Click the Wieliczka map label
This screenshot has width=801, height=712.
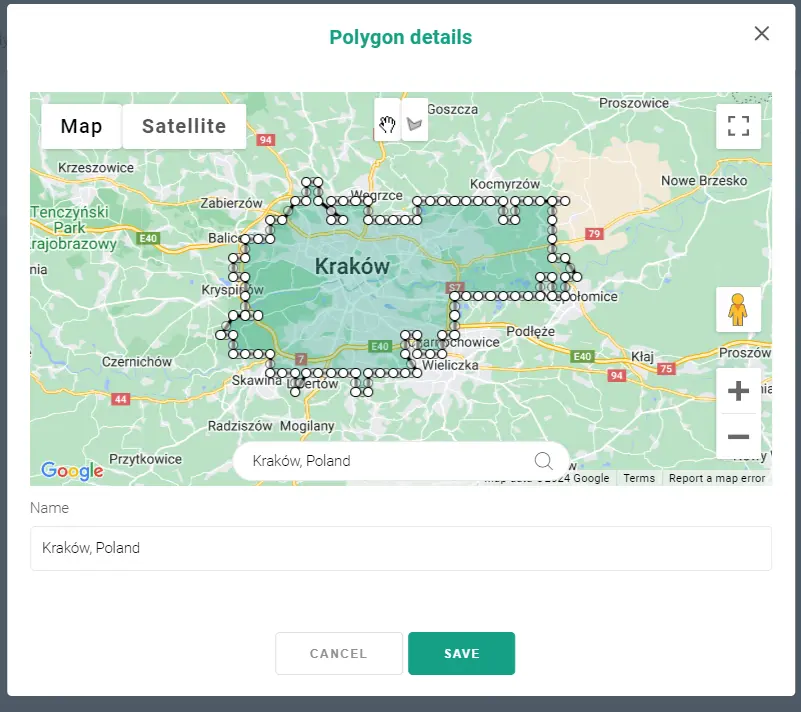pos(450,365)
